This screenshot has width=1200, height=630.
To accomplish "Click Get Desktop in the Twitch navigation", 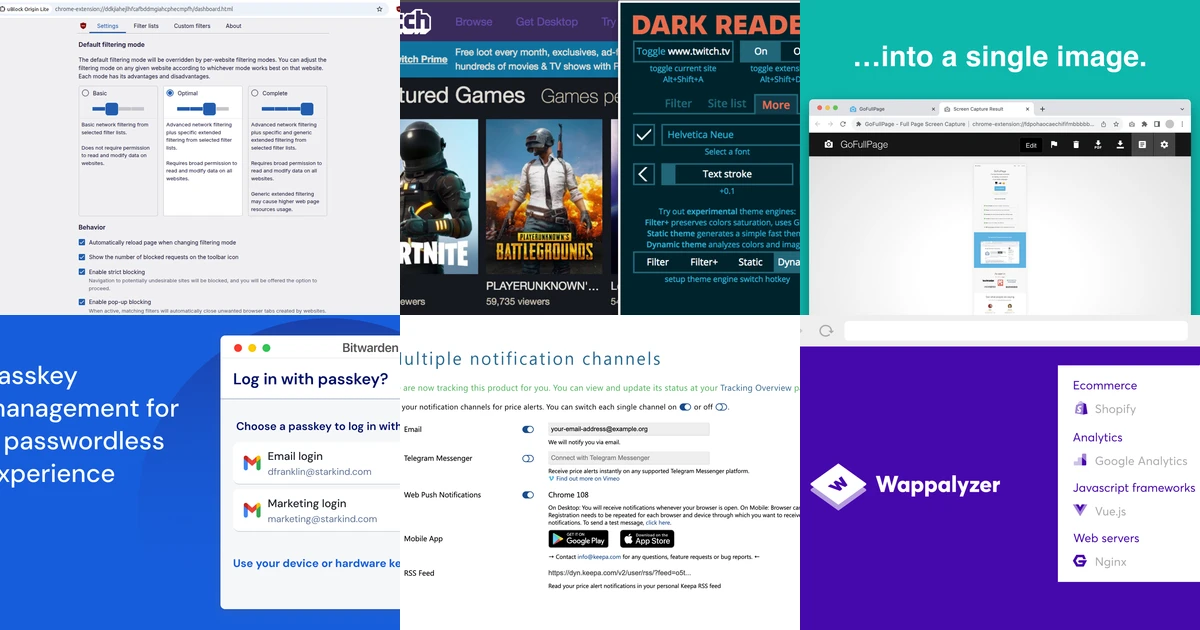I will click(547, 21).
